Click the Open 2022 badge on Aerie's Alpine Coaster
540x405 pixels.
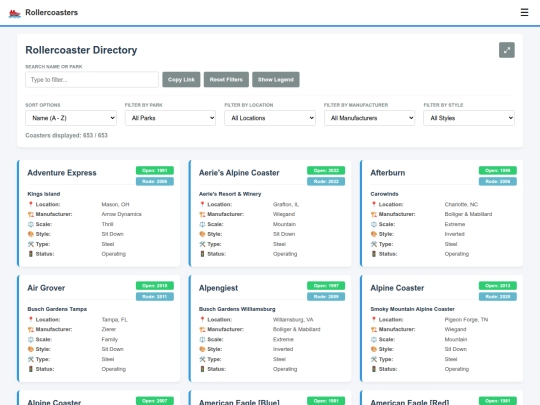pyautogui.click(x=326, y=170)
